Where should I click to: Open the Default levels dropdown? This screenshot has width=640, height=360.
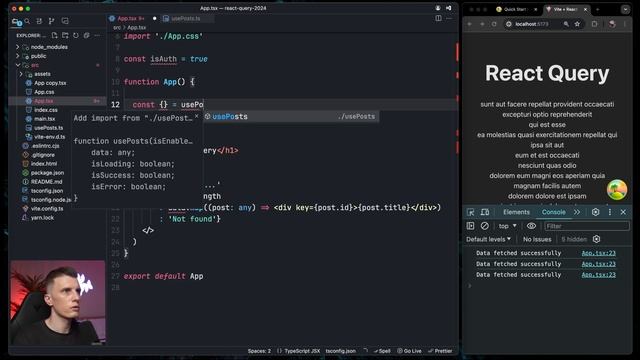[489, 239]
